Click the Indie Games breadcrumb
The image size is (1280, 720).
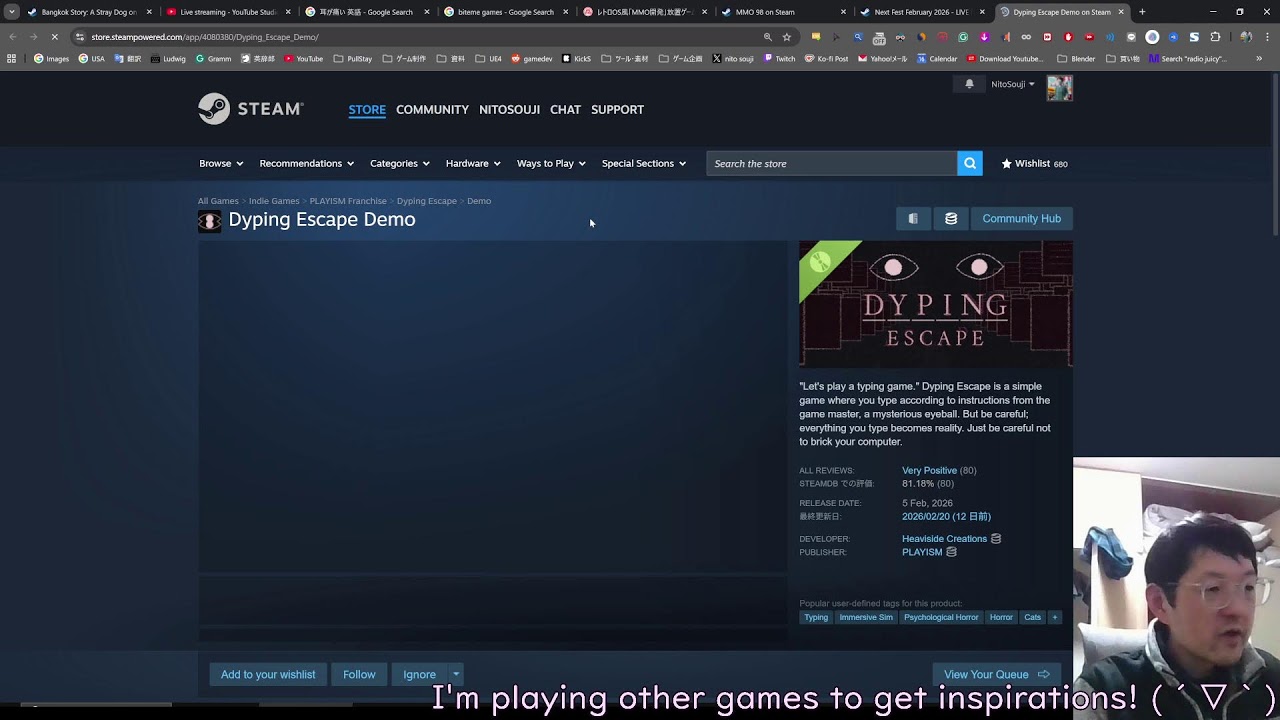pyautogui.click(x=274, y=201)
